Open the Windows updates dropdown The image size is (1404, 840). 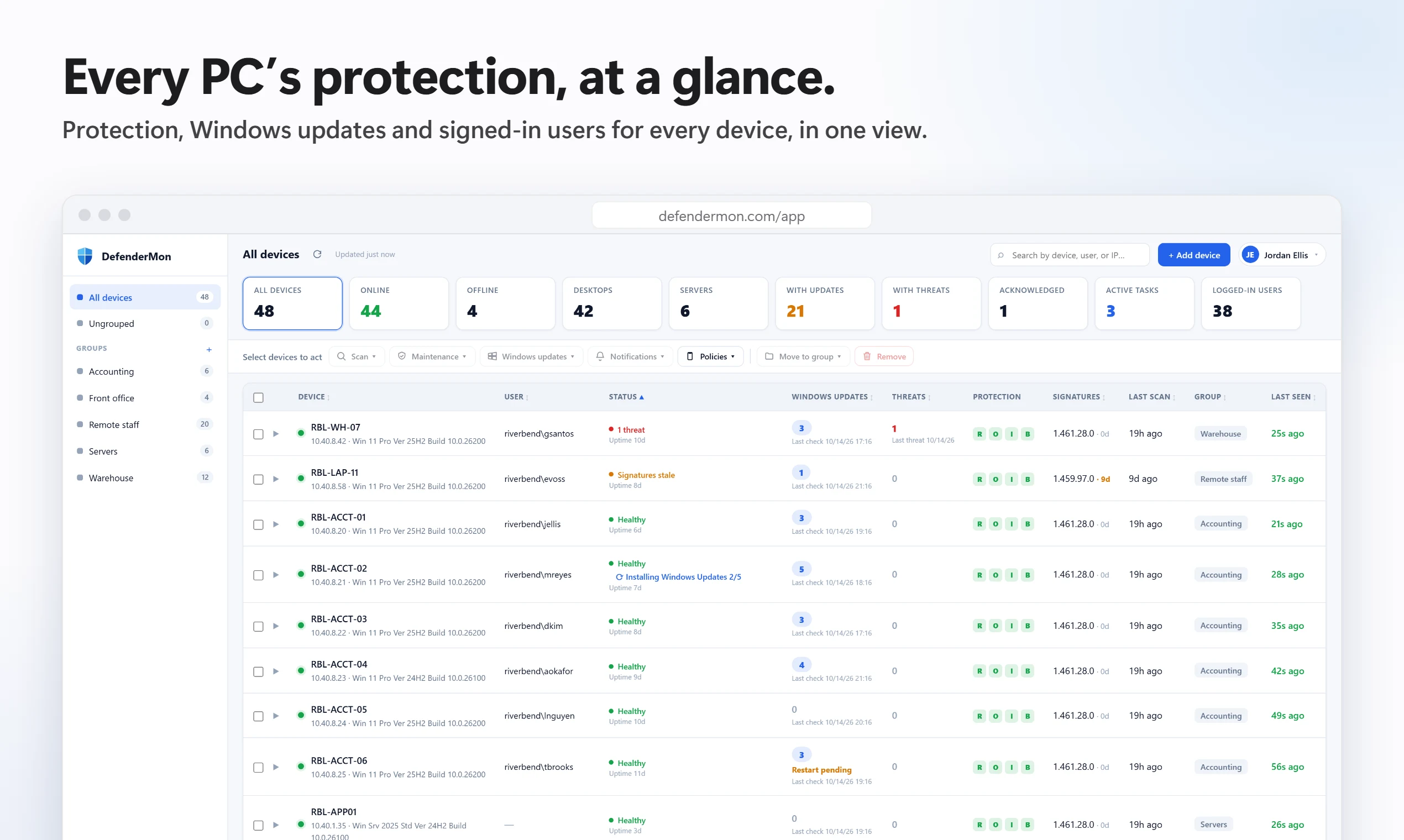click(531, 356)
